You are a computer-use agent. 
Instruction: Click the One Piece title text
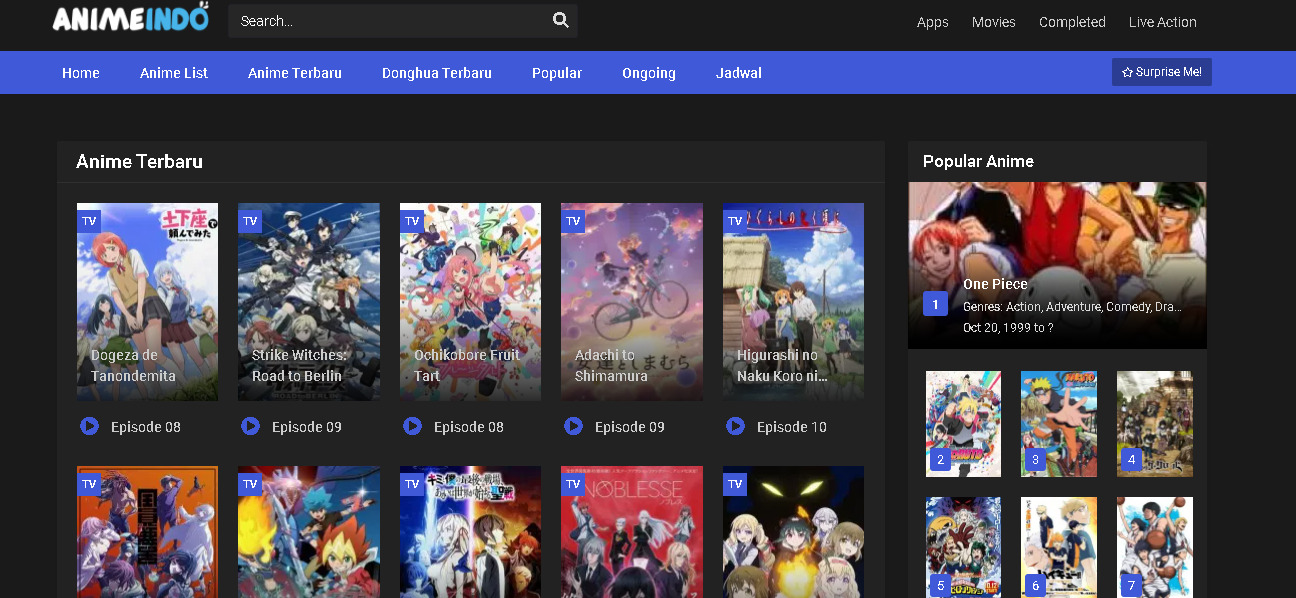coord(995,284)
